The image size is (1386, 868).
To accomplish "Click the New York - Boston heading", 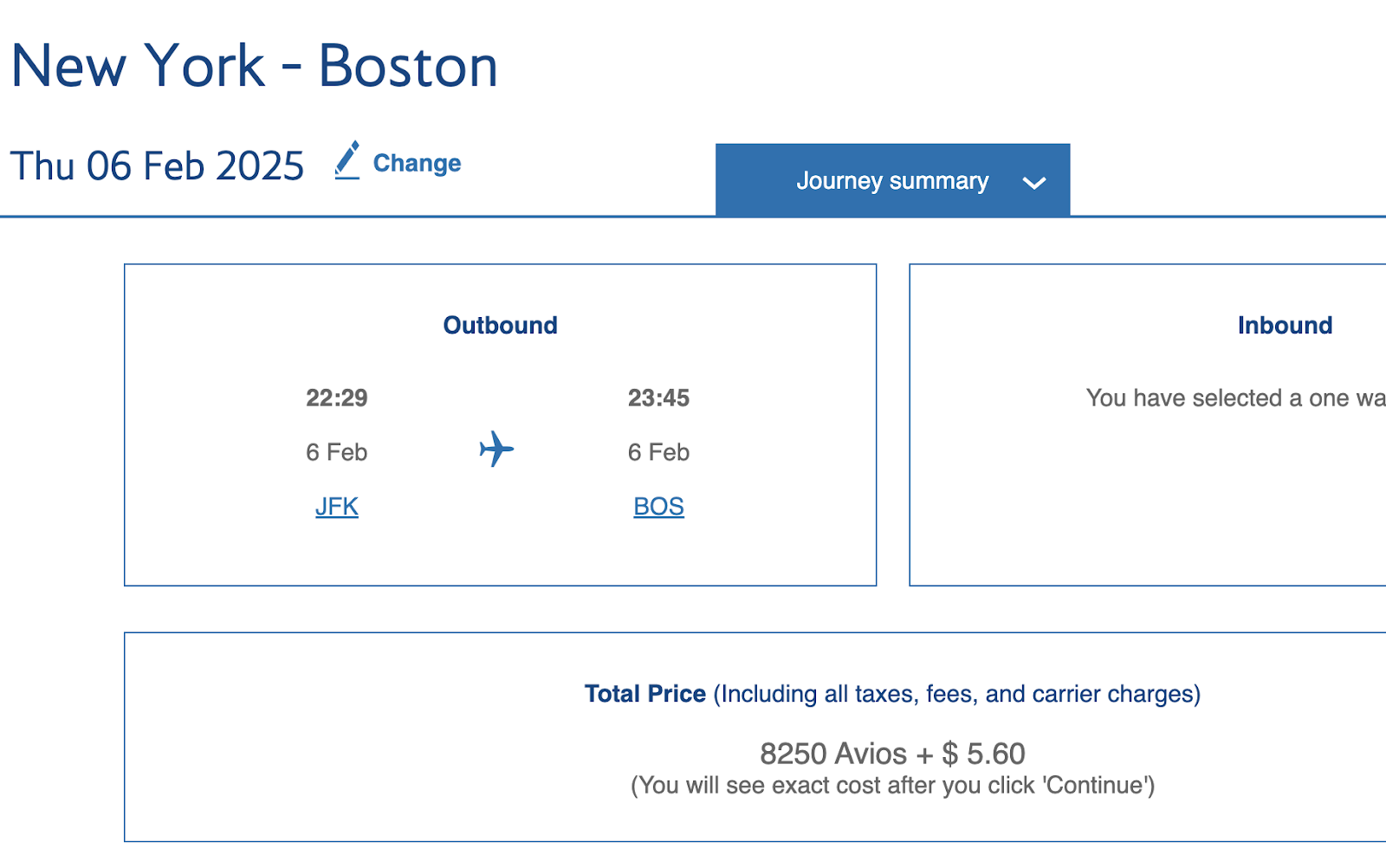I will tap(255, 66).
